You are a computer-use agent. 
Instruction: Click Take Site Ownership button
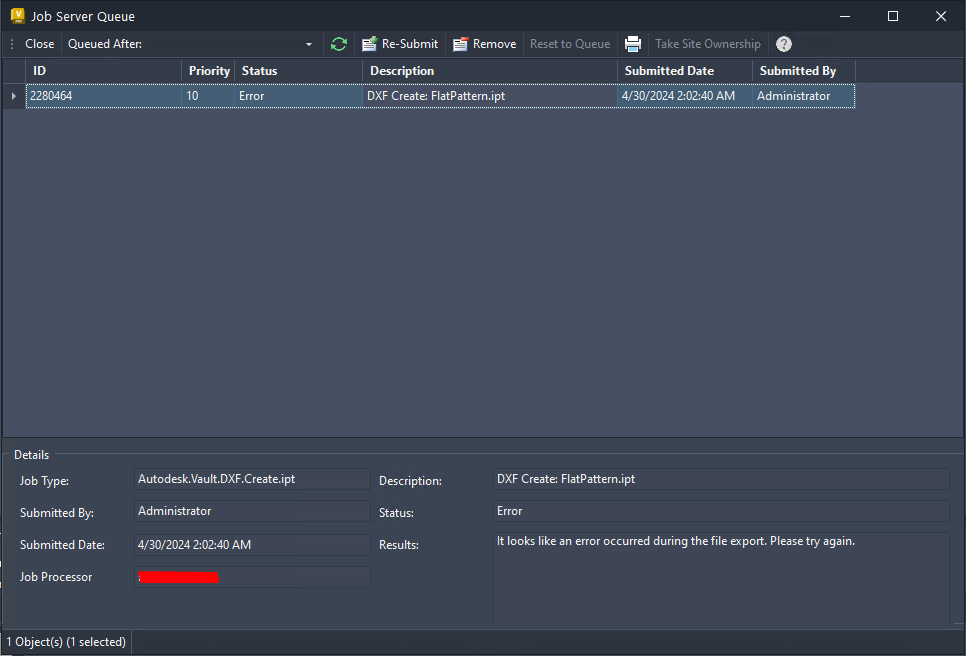tap(708, 44)
